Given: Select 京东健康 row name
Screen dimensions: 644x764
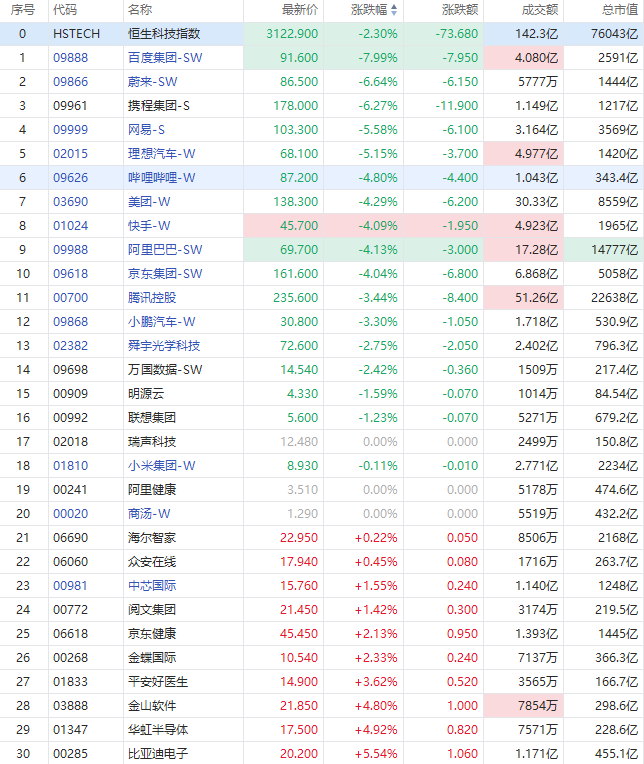Looking at the screenshot, I should coord(152,633).
